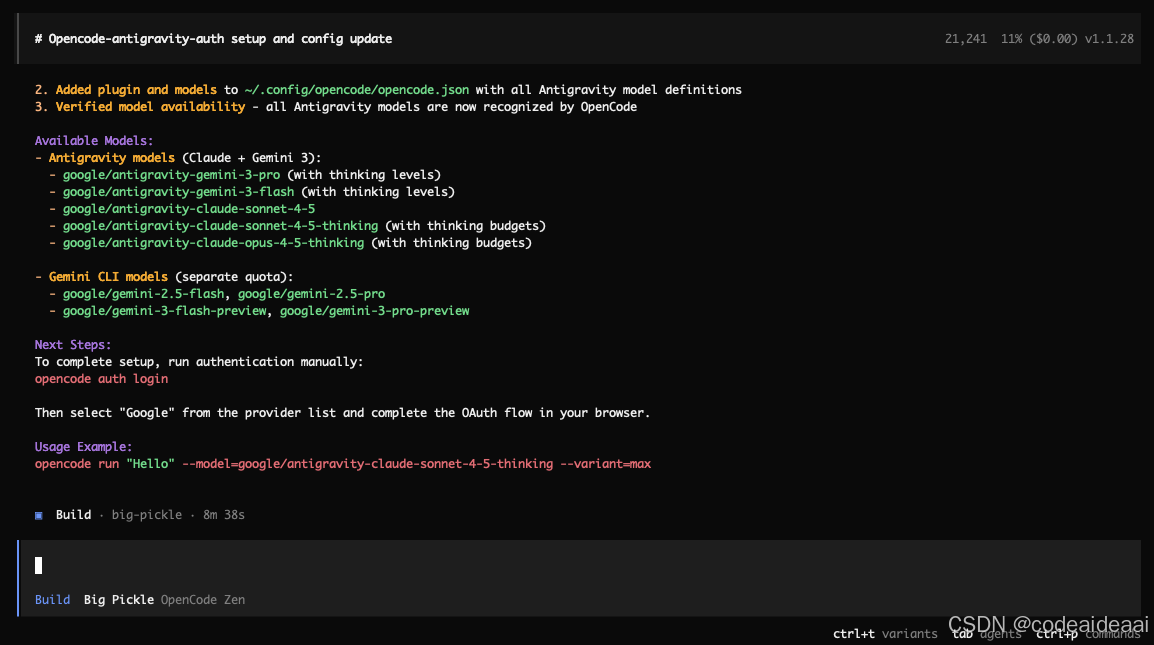The height and width of the screenshot is (645, 1154).
Task: Focus the prompt input field with the cursor
Action: click(x=580, y=565)
